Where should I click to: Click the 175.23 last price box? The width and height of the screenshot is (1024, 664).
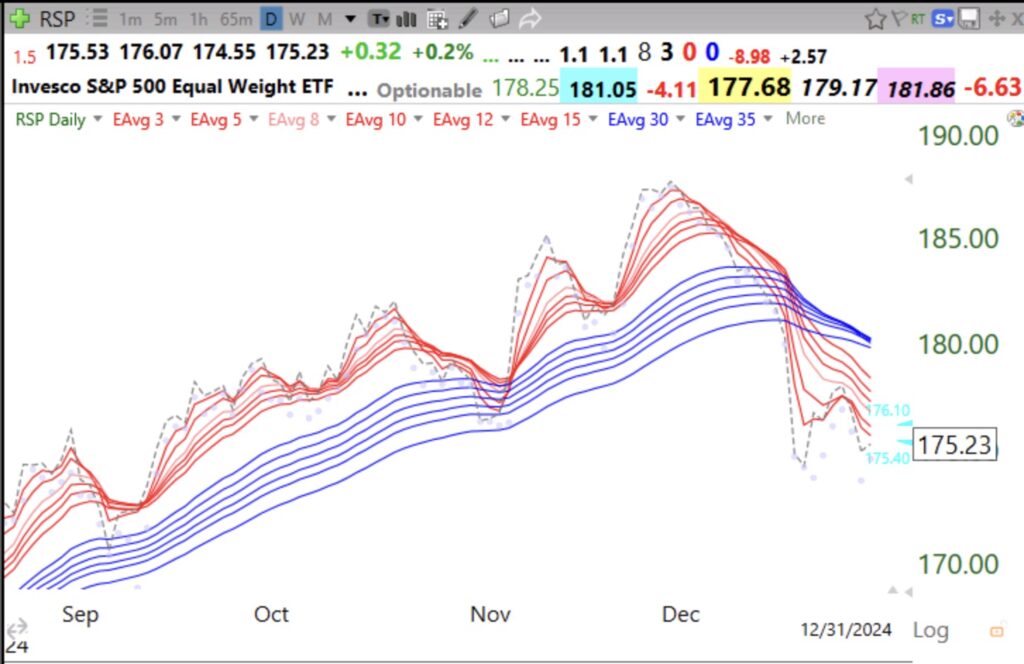[x=957, y=445]
